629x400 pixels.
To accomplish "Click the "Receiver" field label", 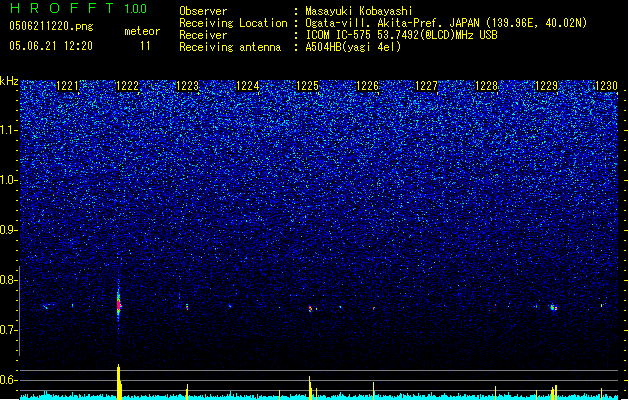I will click(203, 35).
